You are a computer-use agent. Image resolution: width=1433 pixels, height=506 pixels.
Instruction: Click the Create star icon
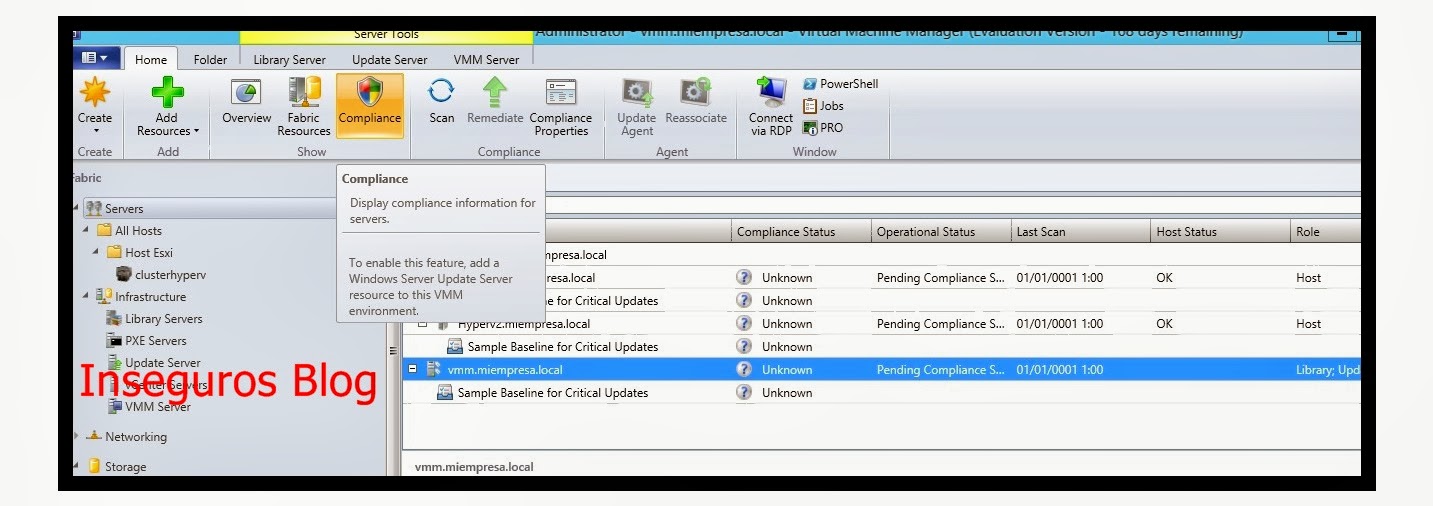pyautogui.click(x=95, y=93)
